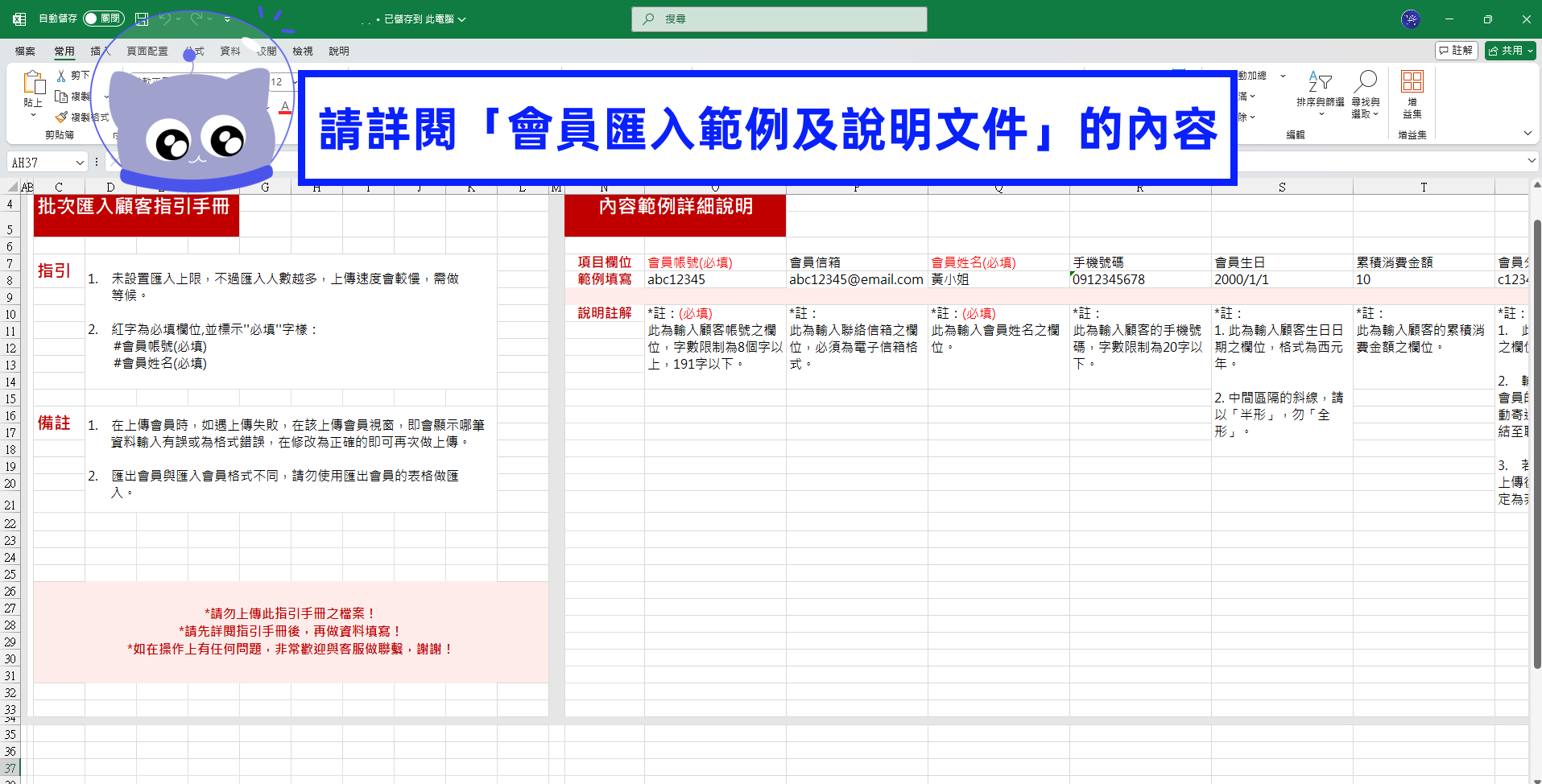
Task: Open the Name Box dropdown arrow
Action: [x=80, y=163]
